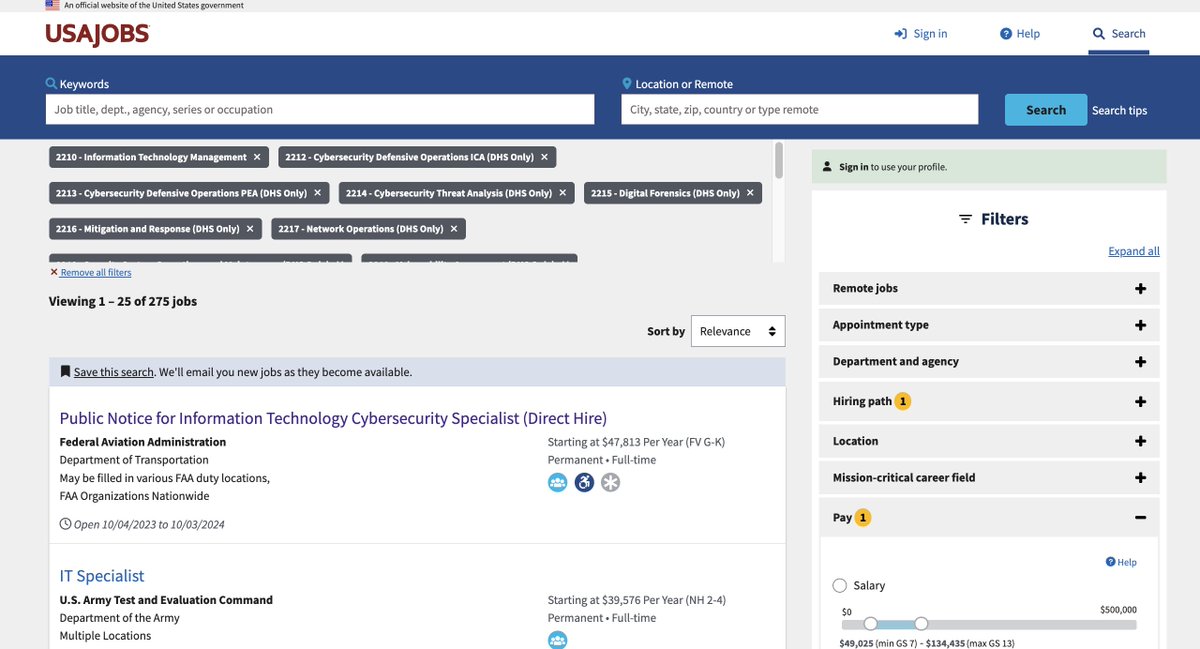Click the Location or Remote input field
The image size is (1200, 649).
pos(800,110)
